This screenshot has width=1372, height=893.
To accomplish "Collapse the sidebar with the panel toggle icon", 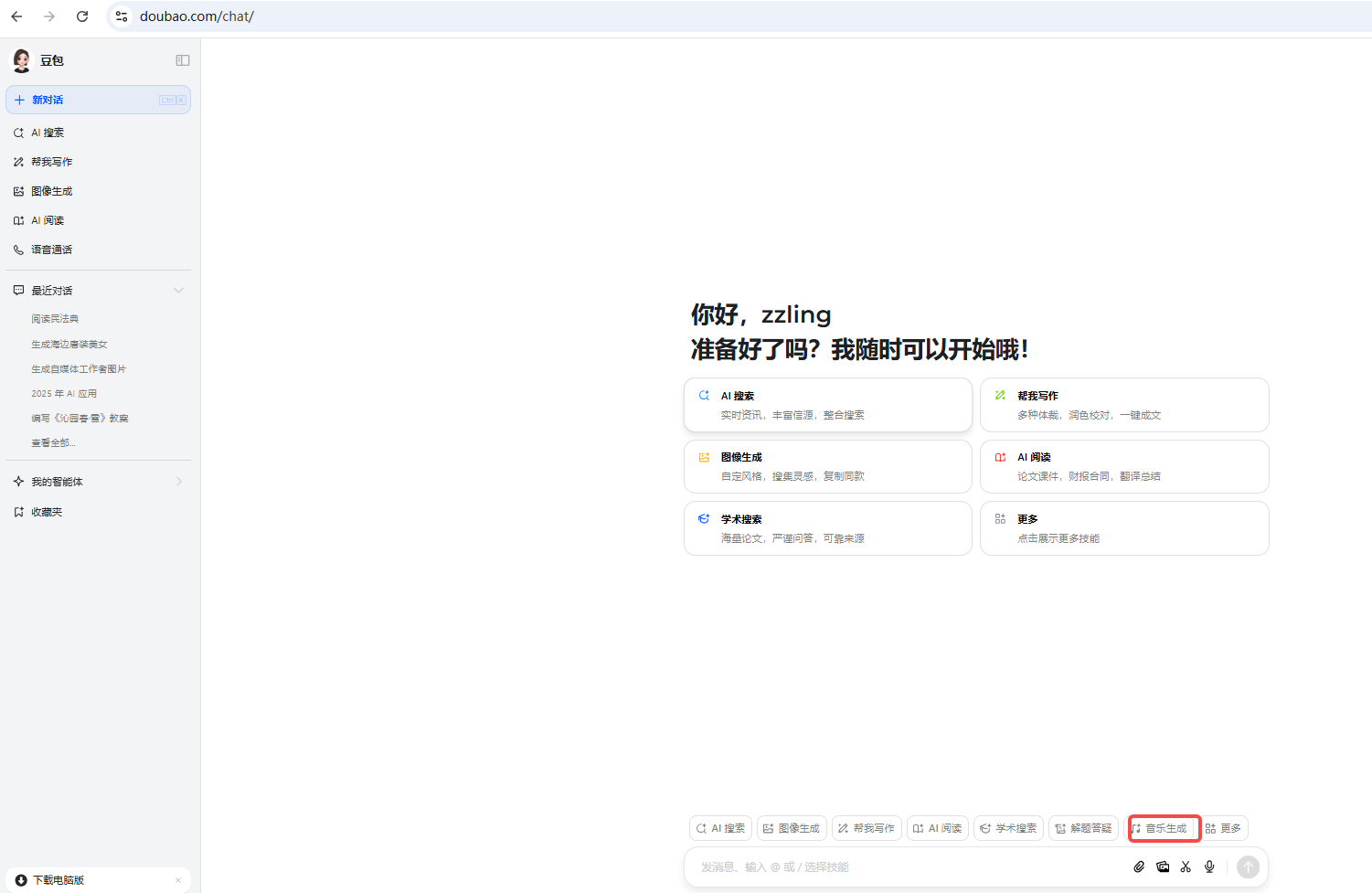I will click(x=183, y=60).
